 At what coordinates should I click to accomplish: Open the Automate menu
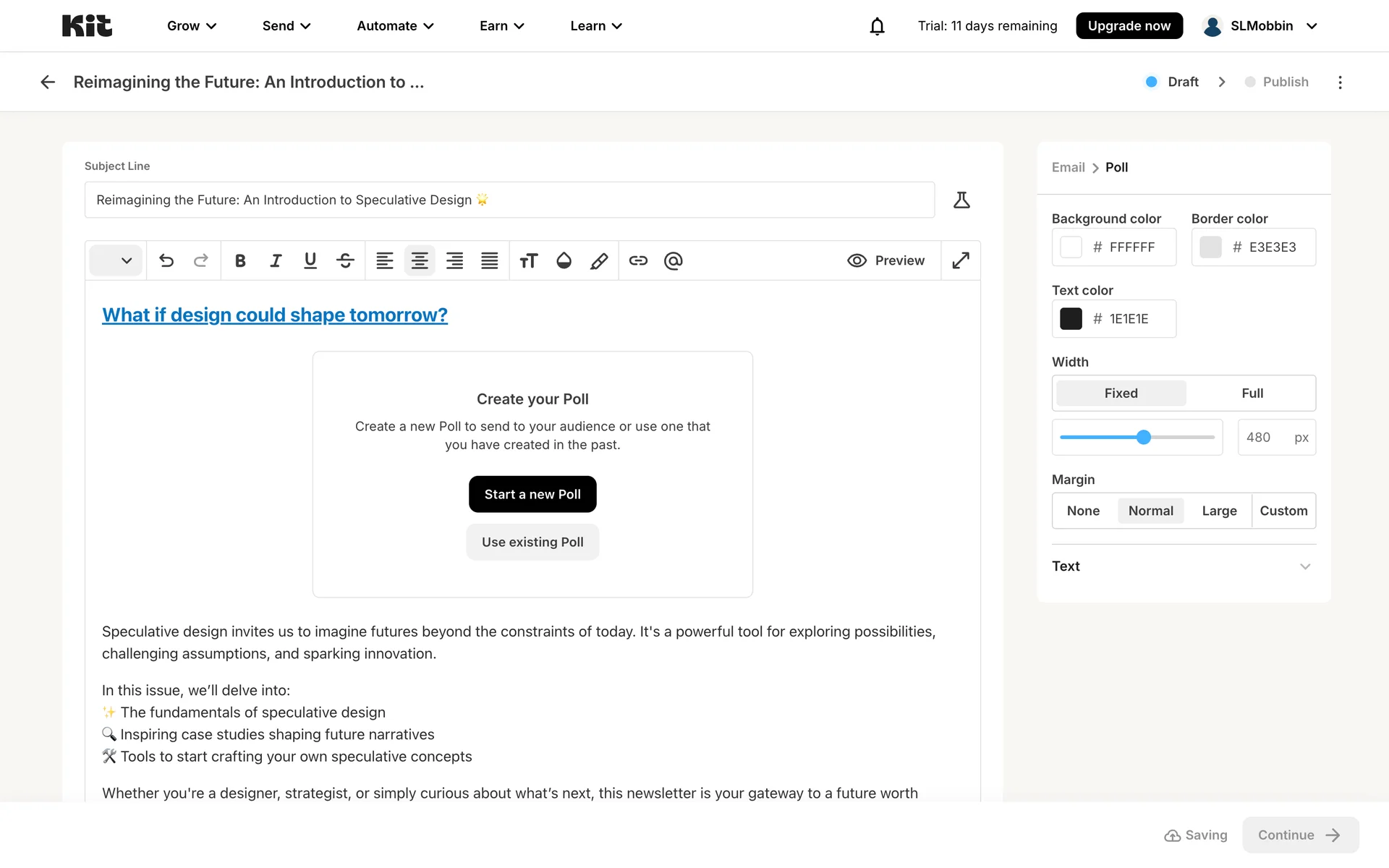395,26
